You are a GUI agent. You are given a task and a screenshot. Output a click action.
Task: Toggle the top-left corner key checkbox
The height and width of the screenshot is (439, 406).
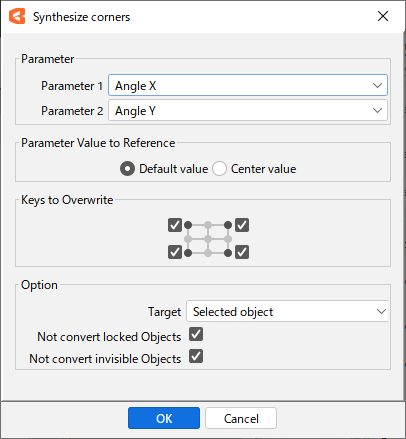click(x=175, y=225)
